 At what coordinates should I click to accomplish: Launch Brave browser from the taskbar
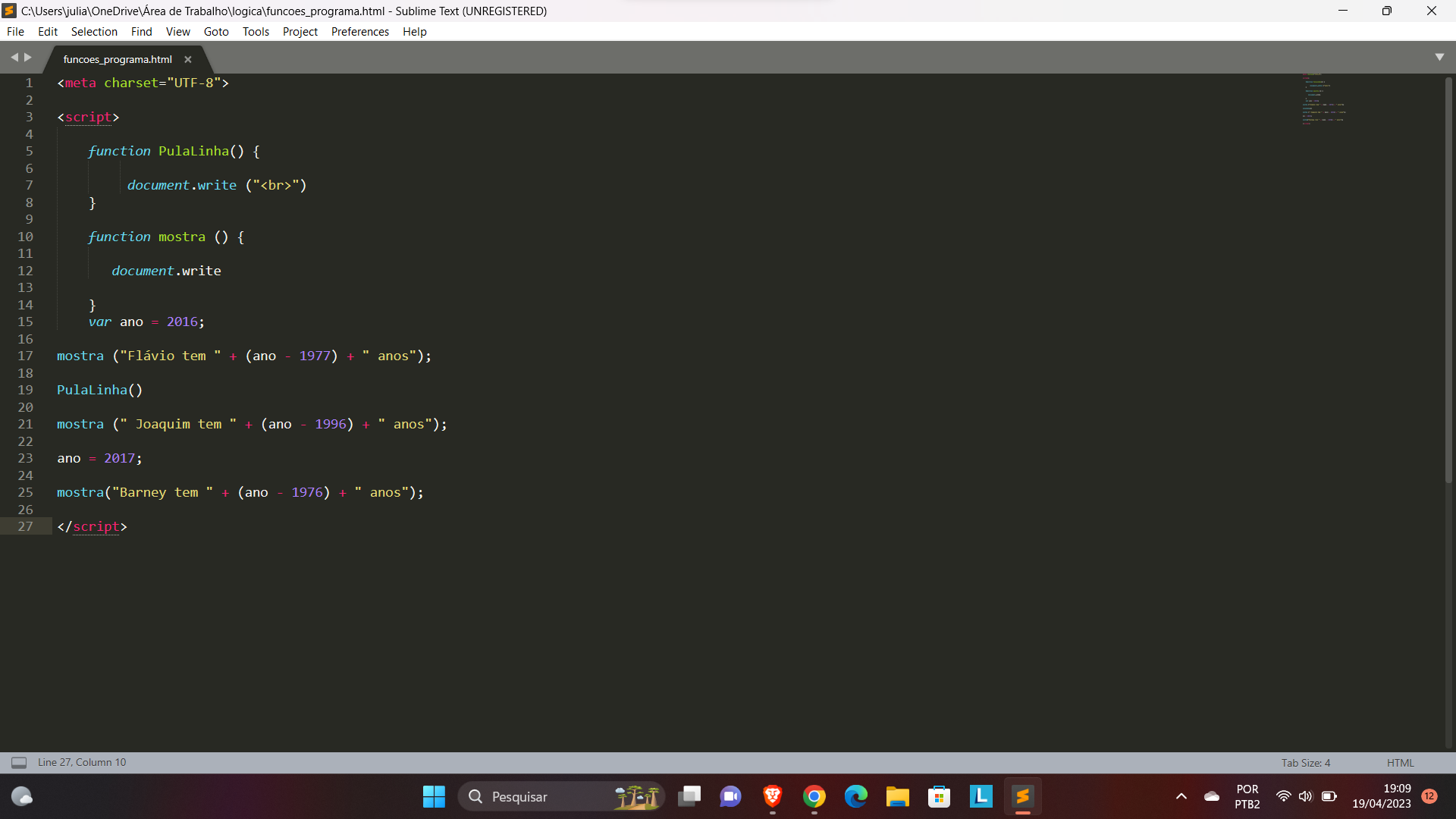pyautogui.click(x=773, y=796)
